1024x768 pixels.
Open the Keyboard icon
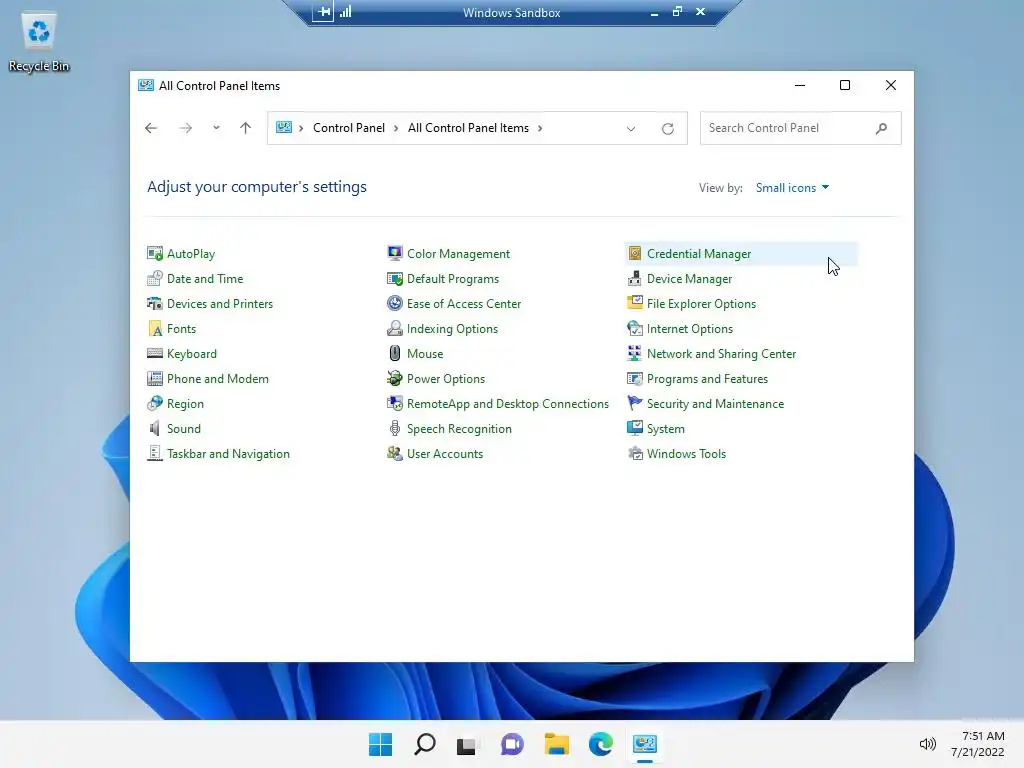click(x=155, y=353)
